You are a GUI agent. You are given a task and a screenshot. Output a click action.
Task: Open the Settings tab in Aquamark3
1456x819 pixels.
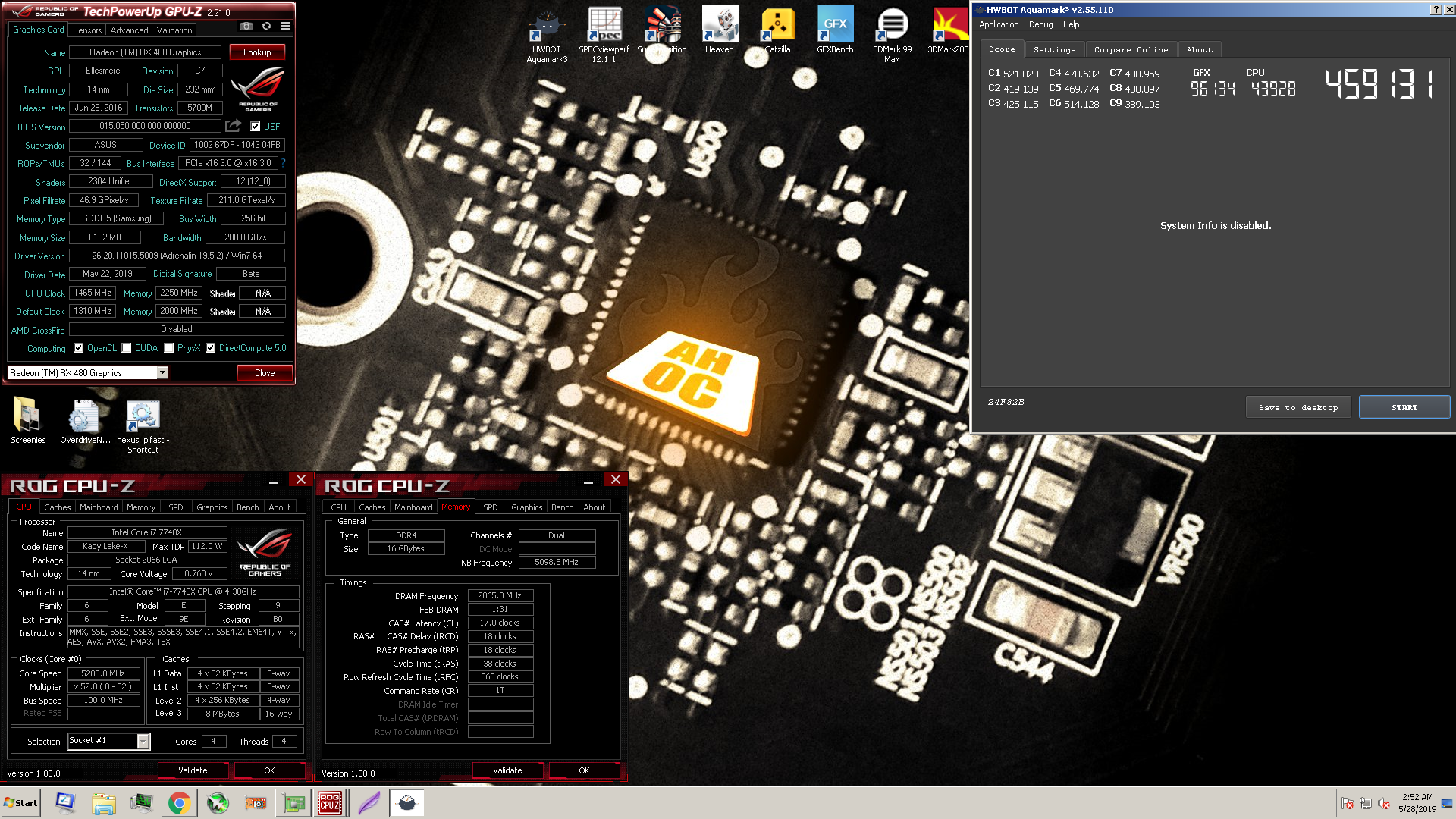coord(1054,49)
